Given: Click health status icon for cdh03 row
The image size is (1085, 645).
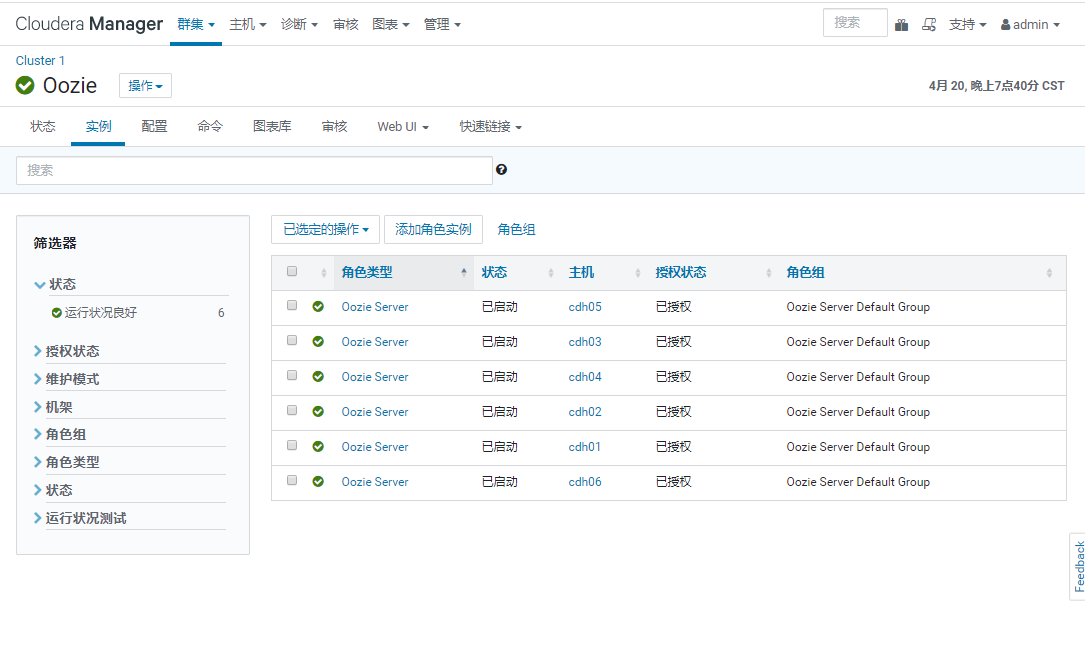Looking at the screenshot, I should click(x=318, y=341).
